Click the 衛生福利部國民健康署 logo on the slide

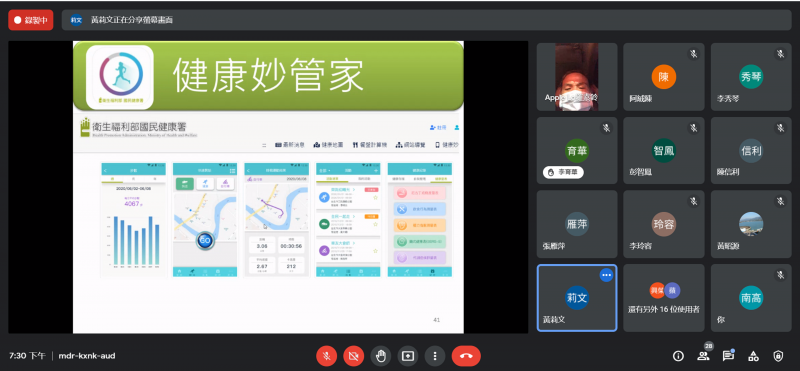[139, 128]
